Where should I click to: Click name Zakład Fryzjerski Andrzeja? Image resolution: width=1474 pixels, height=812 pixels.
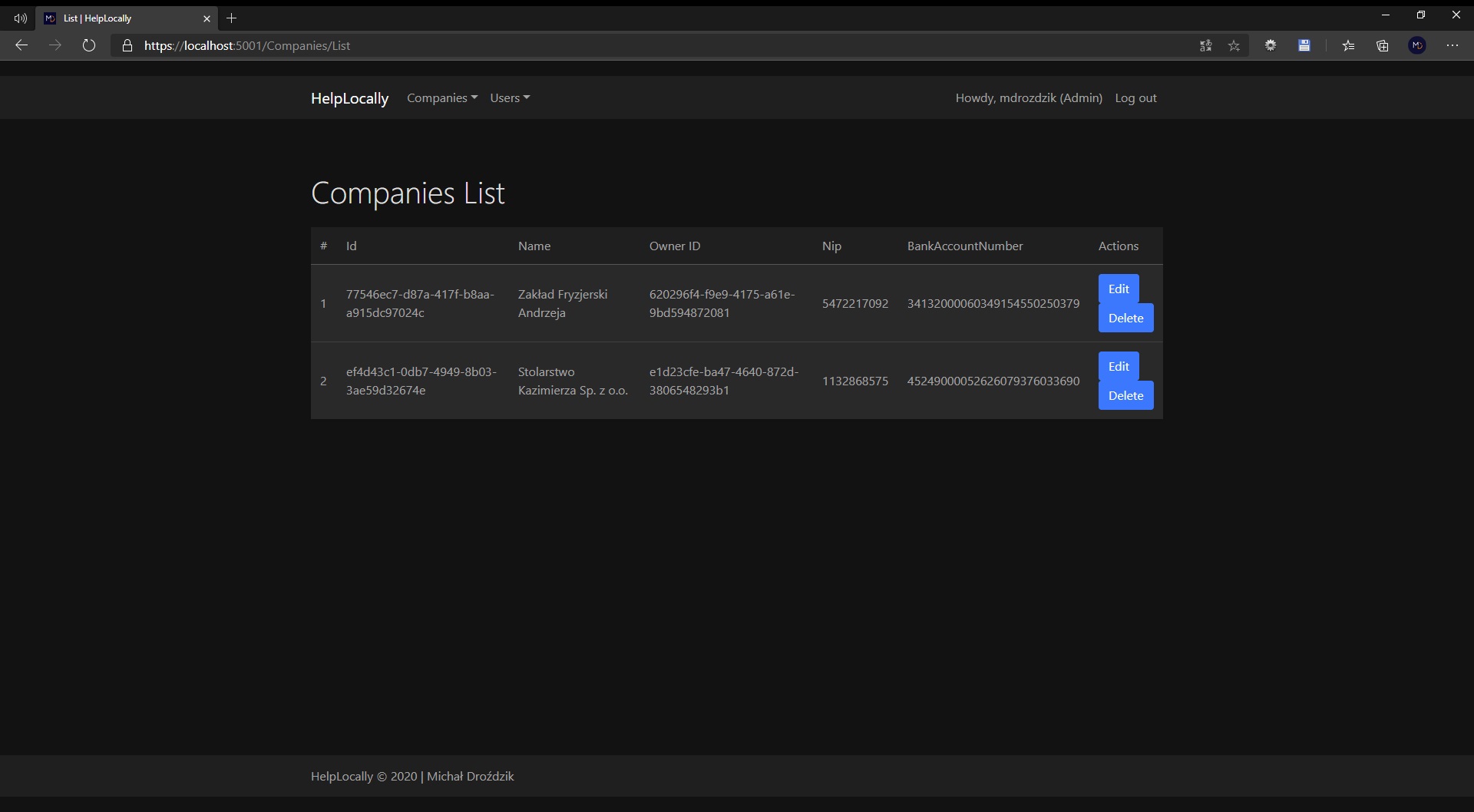[x=563, y=303]
